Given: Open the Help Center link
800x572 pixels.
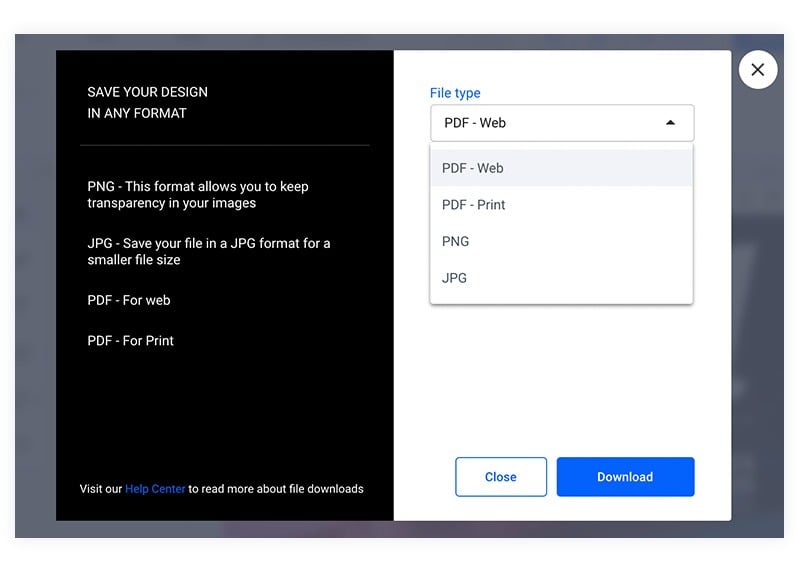Looking at the screenshot, I should tap(155, 489).
